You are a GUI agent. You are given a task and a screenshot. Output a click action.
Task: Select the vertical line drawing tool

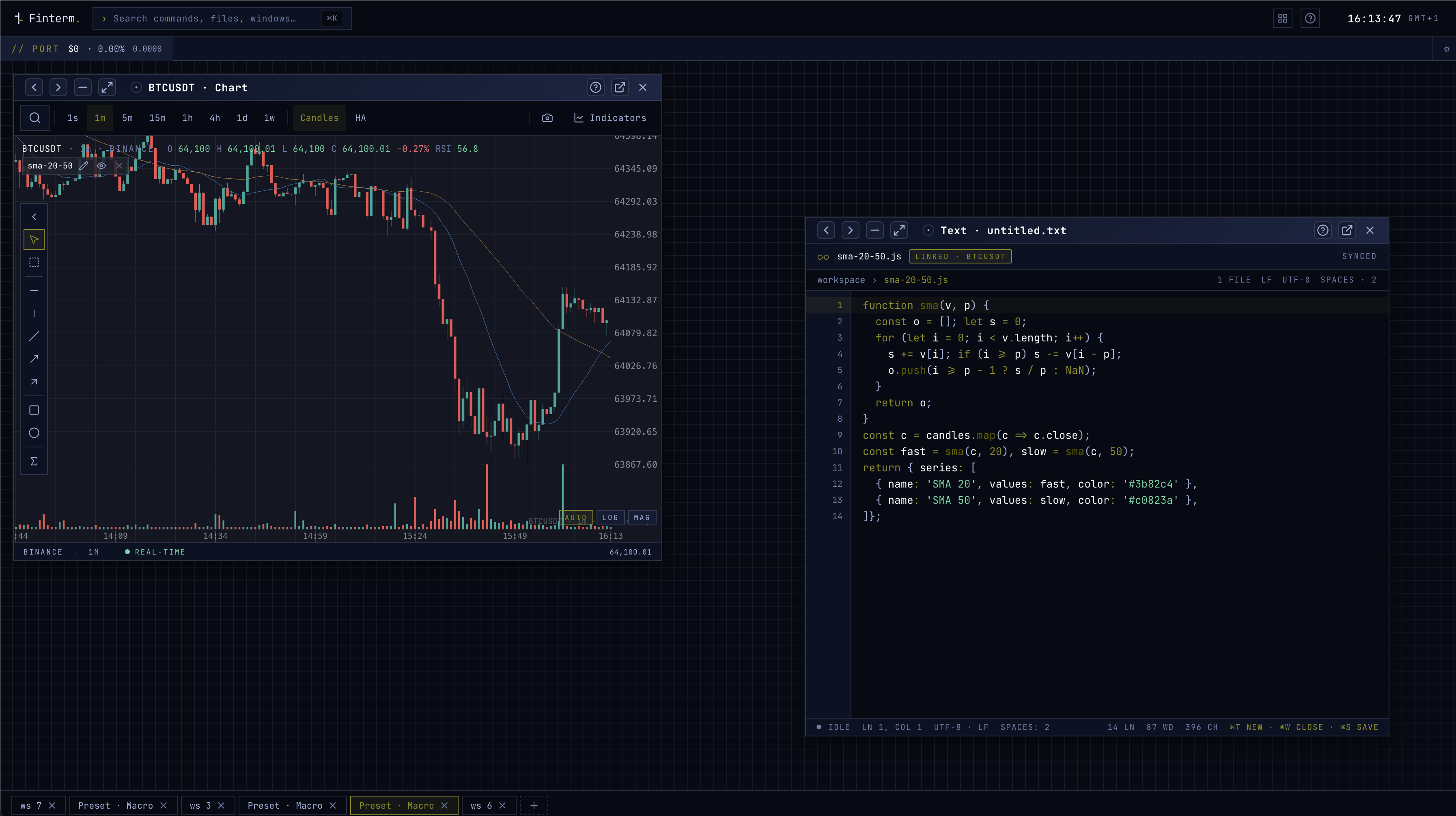pos(34,313)
